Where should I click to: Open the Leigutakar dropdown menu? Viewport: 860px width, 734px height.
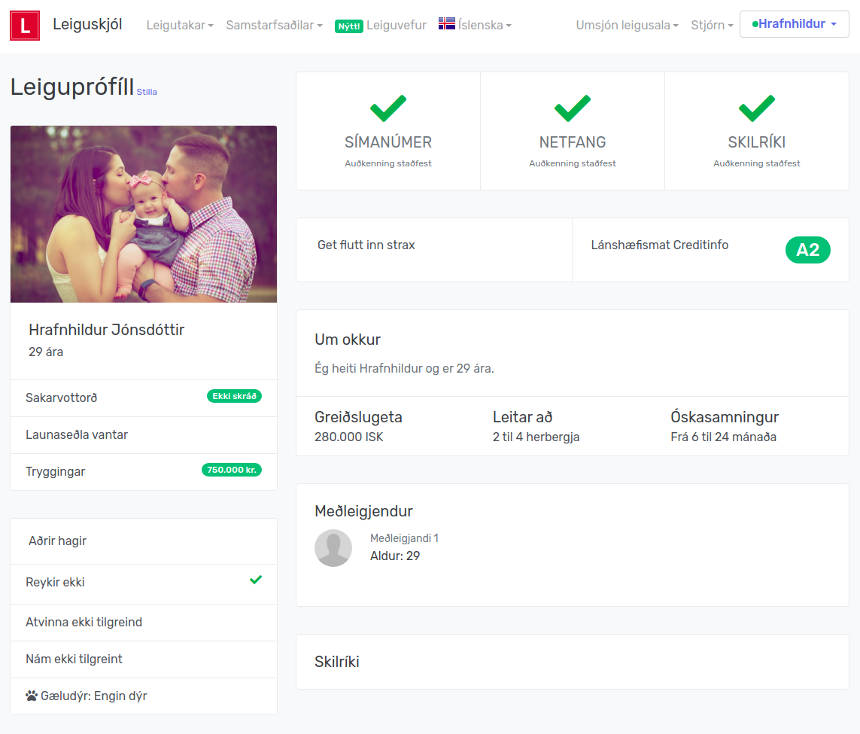tap(179, 25)
